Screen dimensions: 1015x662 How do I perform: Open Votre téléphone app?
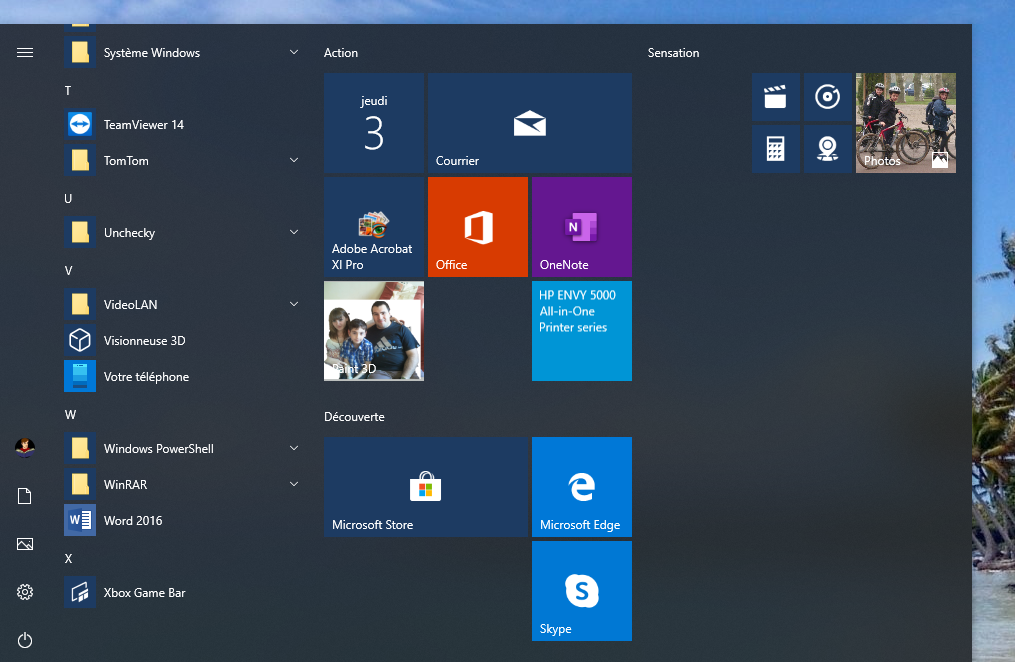(184, 377)
